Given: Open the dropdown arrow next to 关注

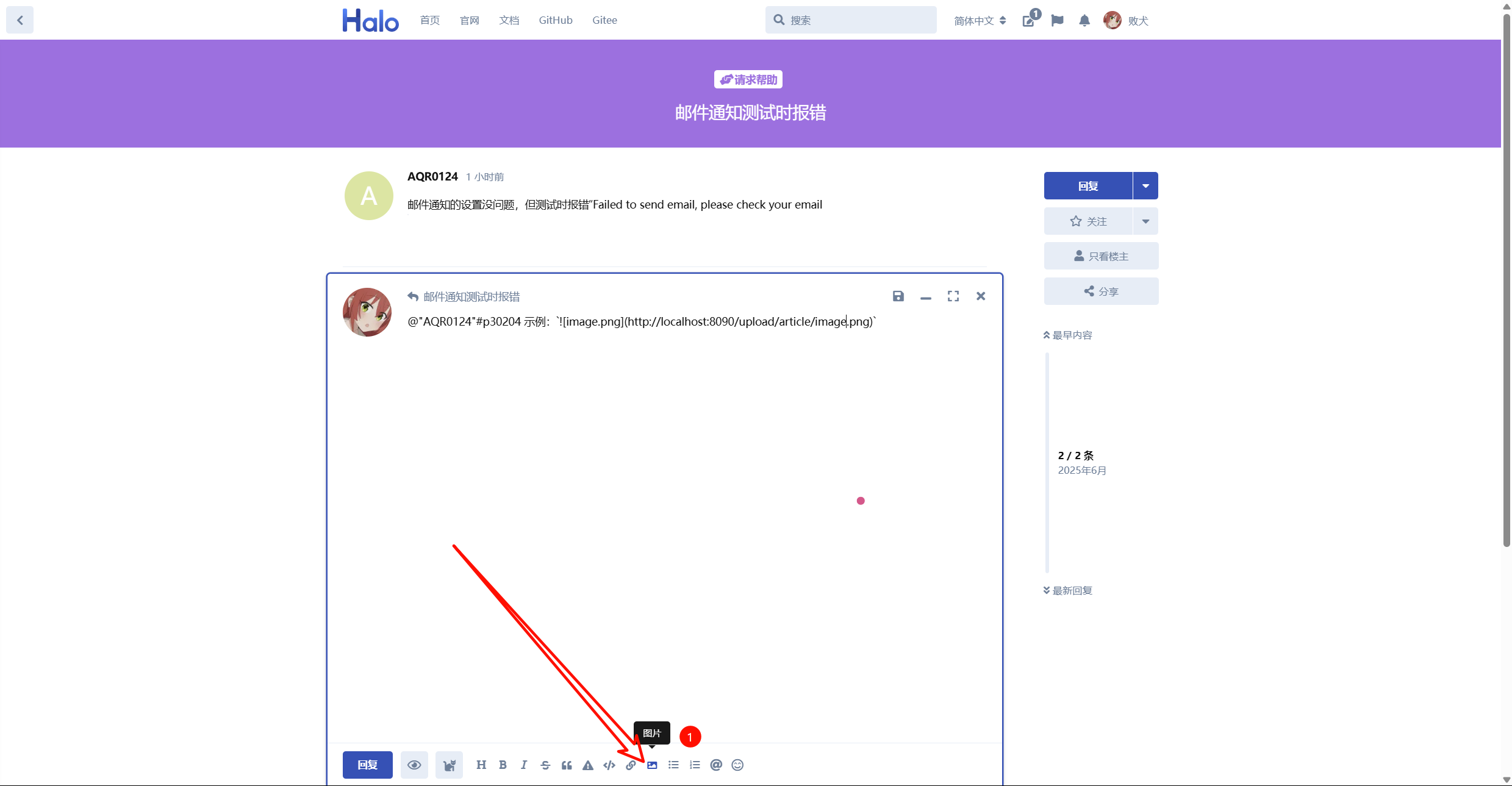Looking at the screenshot, I should coord(1145,221).
